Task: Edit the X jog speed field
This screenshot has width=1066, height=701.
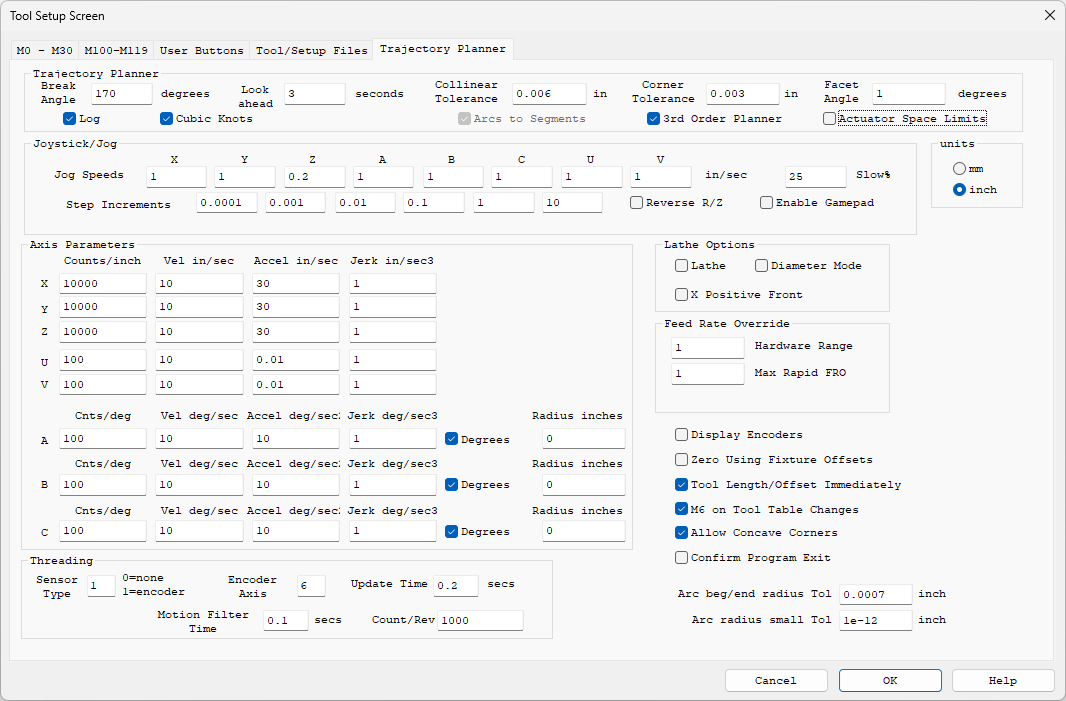Action: coord(177,177)
